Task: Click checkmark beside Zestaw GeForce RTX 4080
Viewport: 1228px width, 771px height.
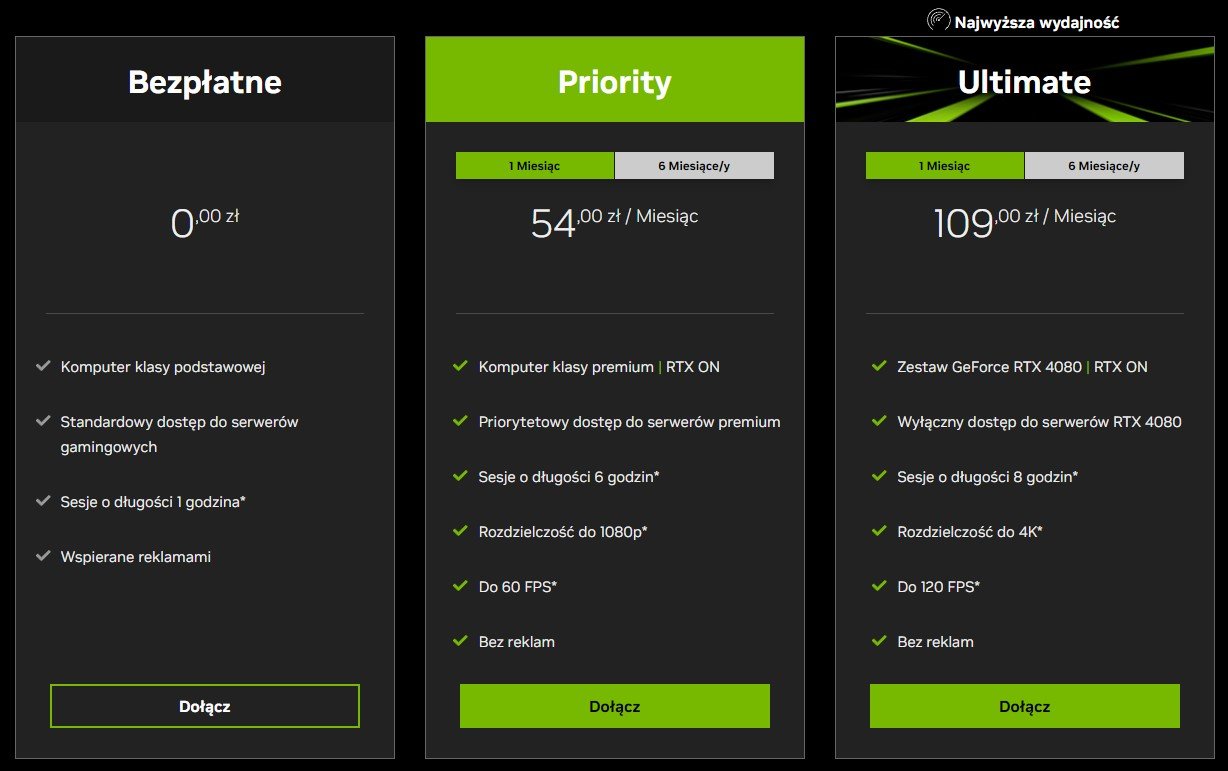Action: (x=879, y=367)
